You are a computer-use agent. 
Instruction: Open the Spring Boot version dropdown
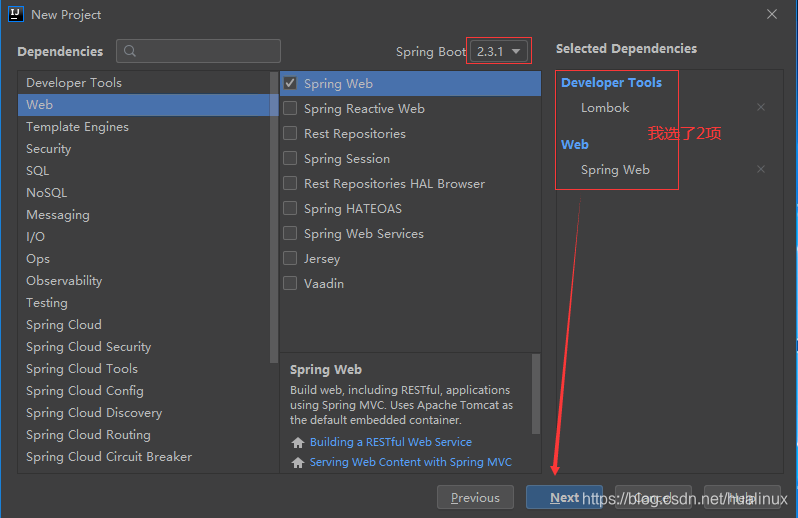click(x=499, y=51)
